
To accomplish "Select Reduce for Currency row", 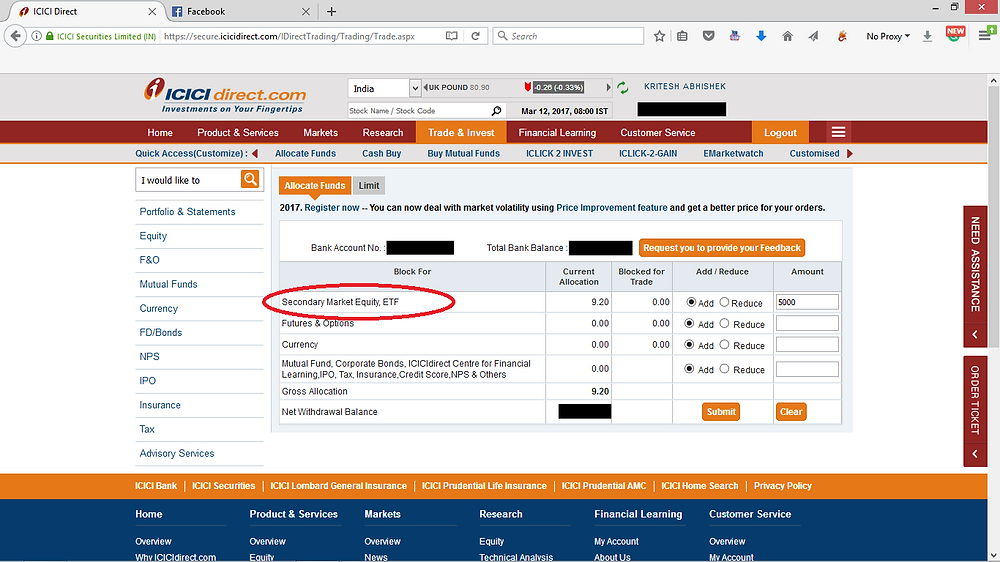I will point(724,344).
